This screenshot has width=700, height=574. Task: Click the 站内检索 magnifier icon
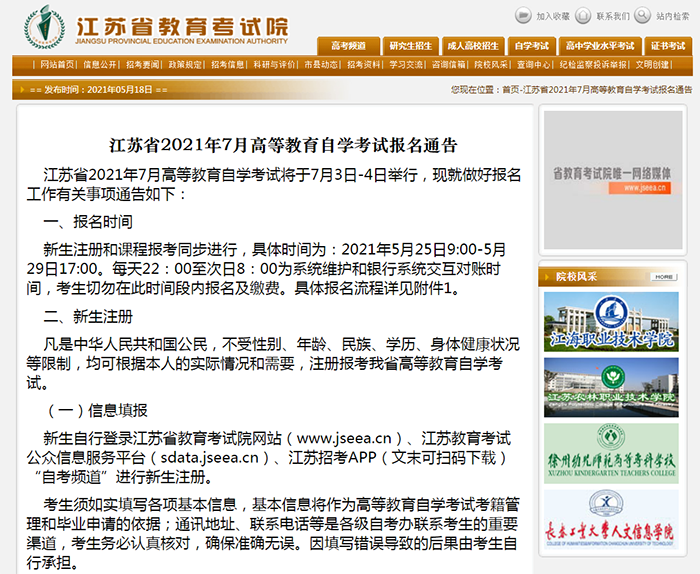(642, 15)
